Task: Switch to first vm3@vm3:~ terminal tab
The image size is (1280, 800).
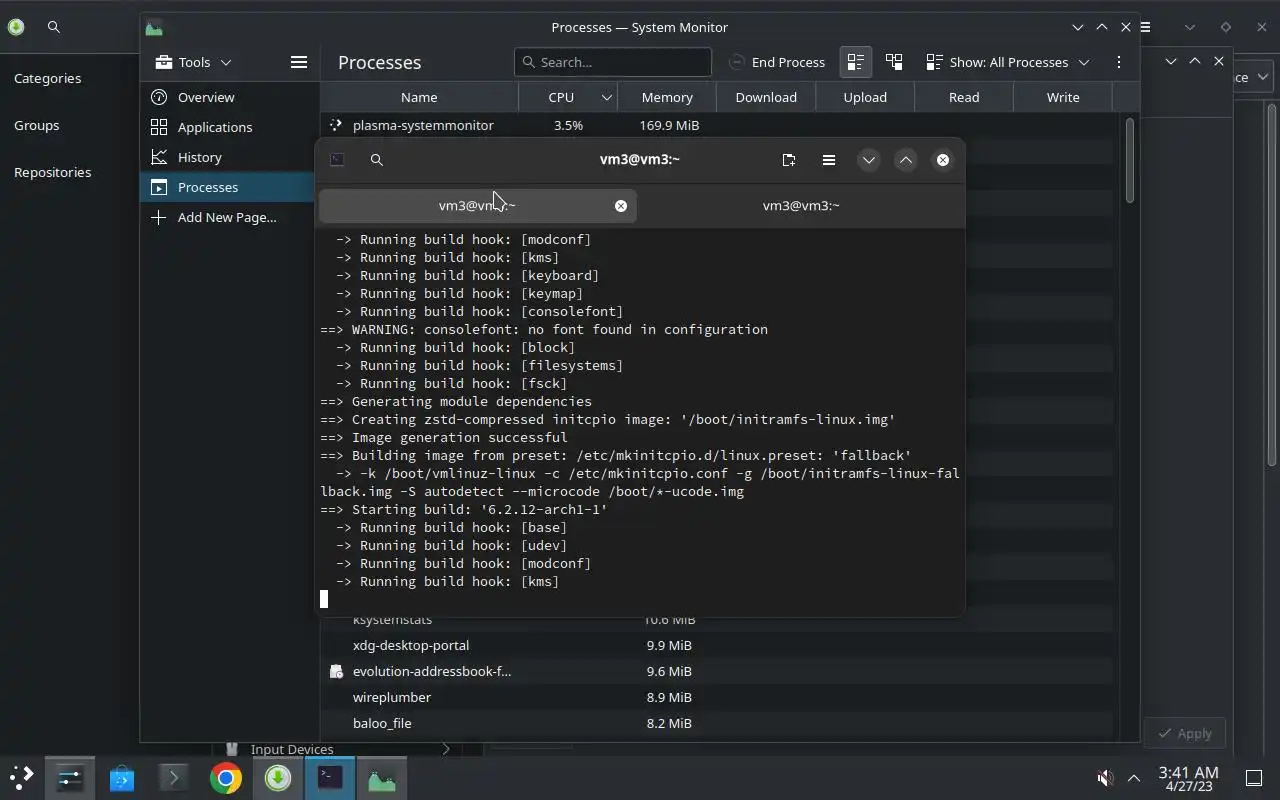Action: [x=477, y=205]
